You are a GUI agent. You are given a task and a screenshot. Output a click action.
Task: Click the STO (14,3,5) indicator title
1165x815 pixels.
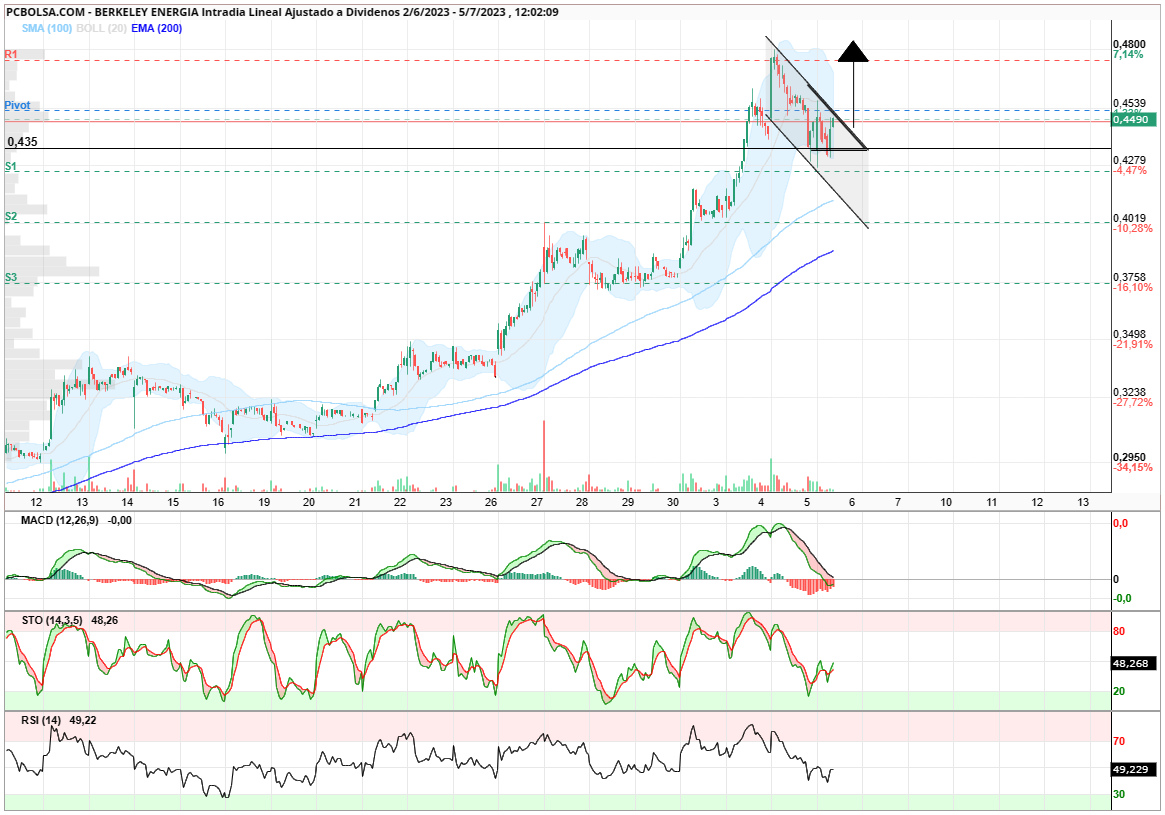click(x=51, y=620)
